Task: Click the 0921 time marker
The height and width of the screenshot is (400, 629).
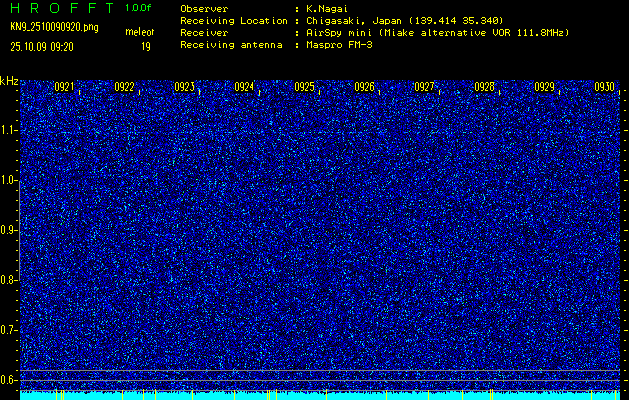Action: tap(64, 87)
